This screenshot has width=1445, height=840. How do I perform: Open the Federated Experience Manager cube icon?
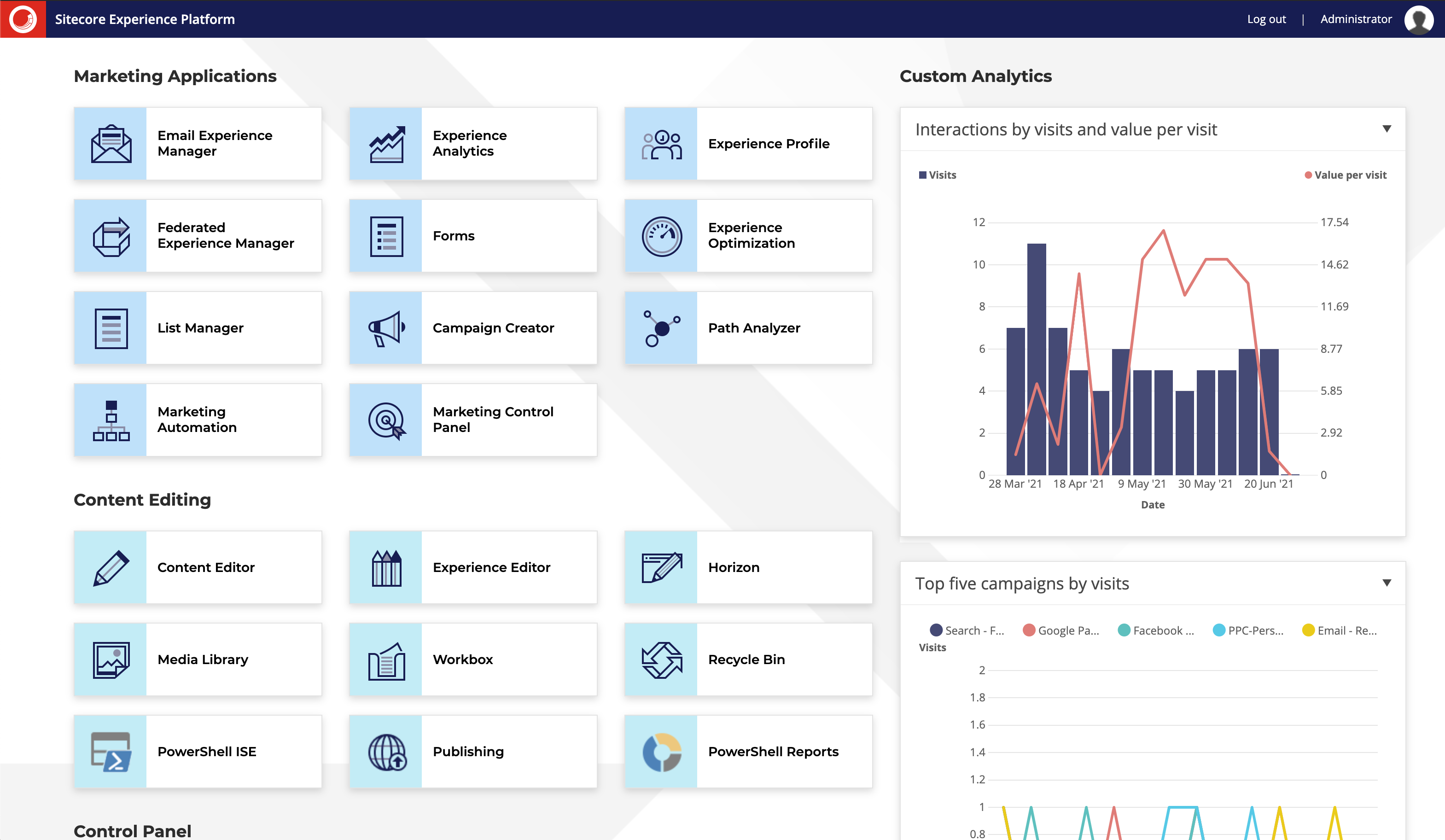[111, 236]
